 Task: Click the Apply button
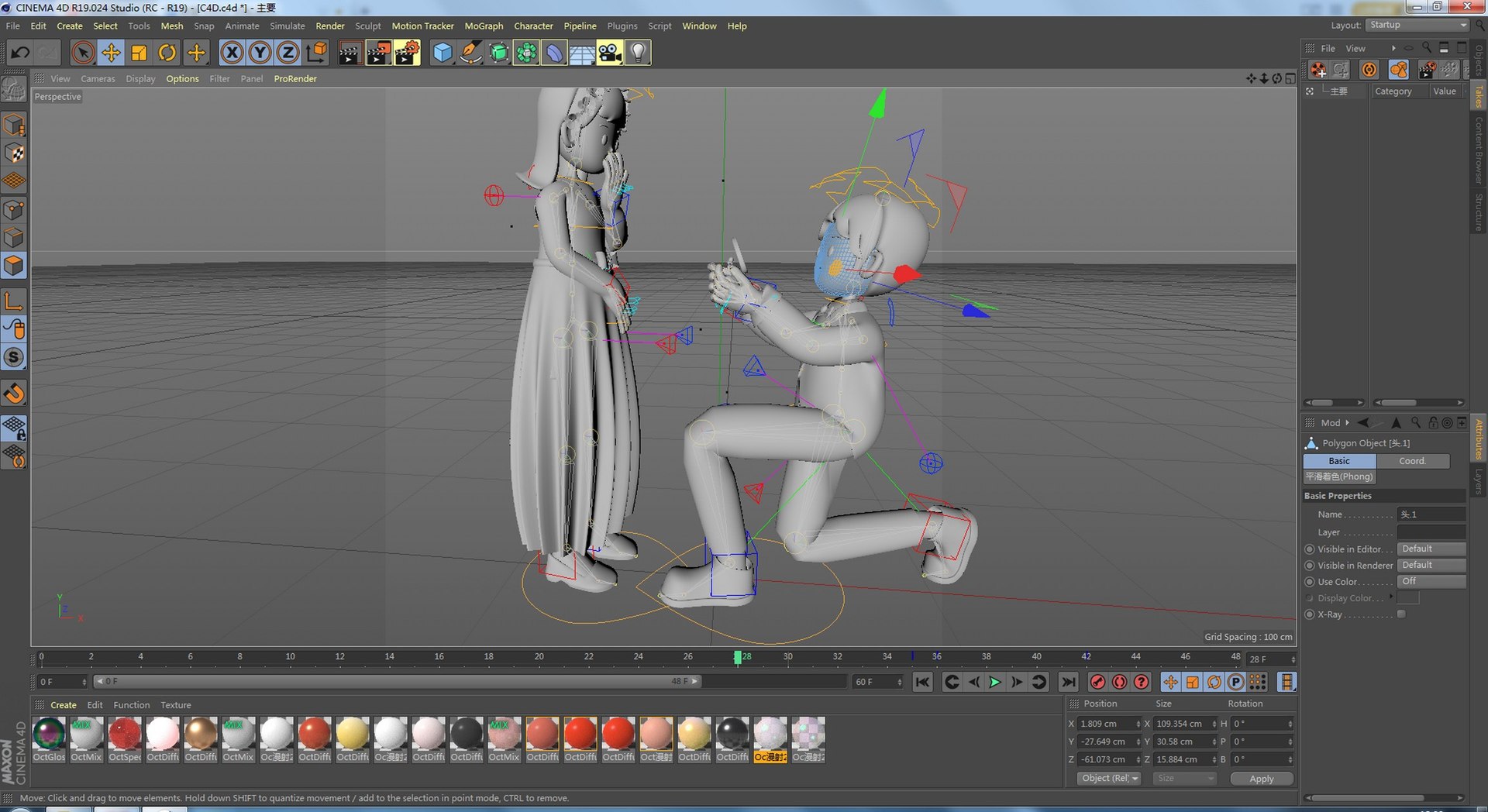pos(1262,779)
